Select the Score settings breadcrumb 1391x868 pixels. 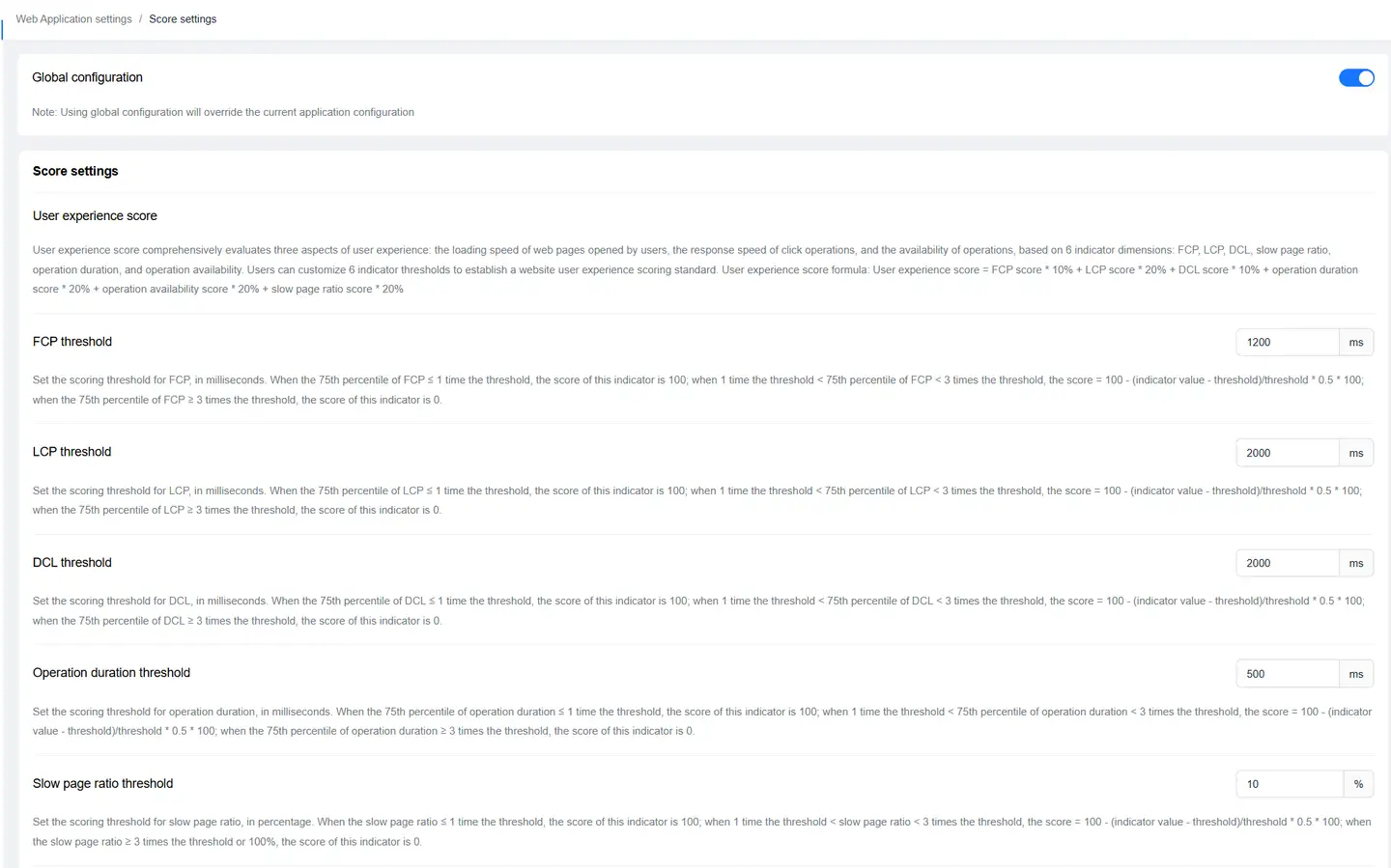click(183, 19)
